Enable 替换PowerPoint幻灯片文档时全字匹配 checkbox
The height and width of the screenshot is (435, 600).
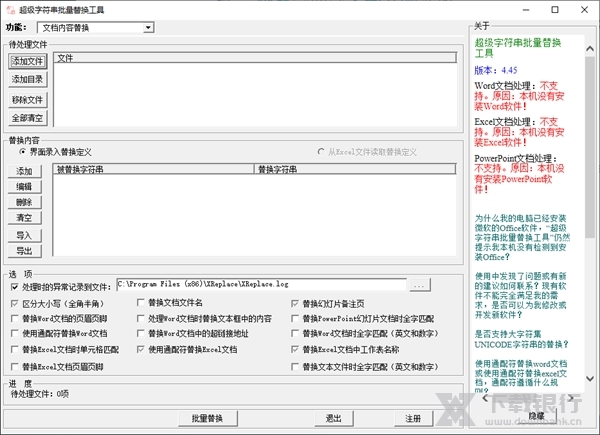point(295,318)
